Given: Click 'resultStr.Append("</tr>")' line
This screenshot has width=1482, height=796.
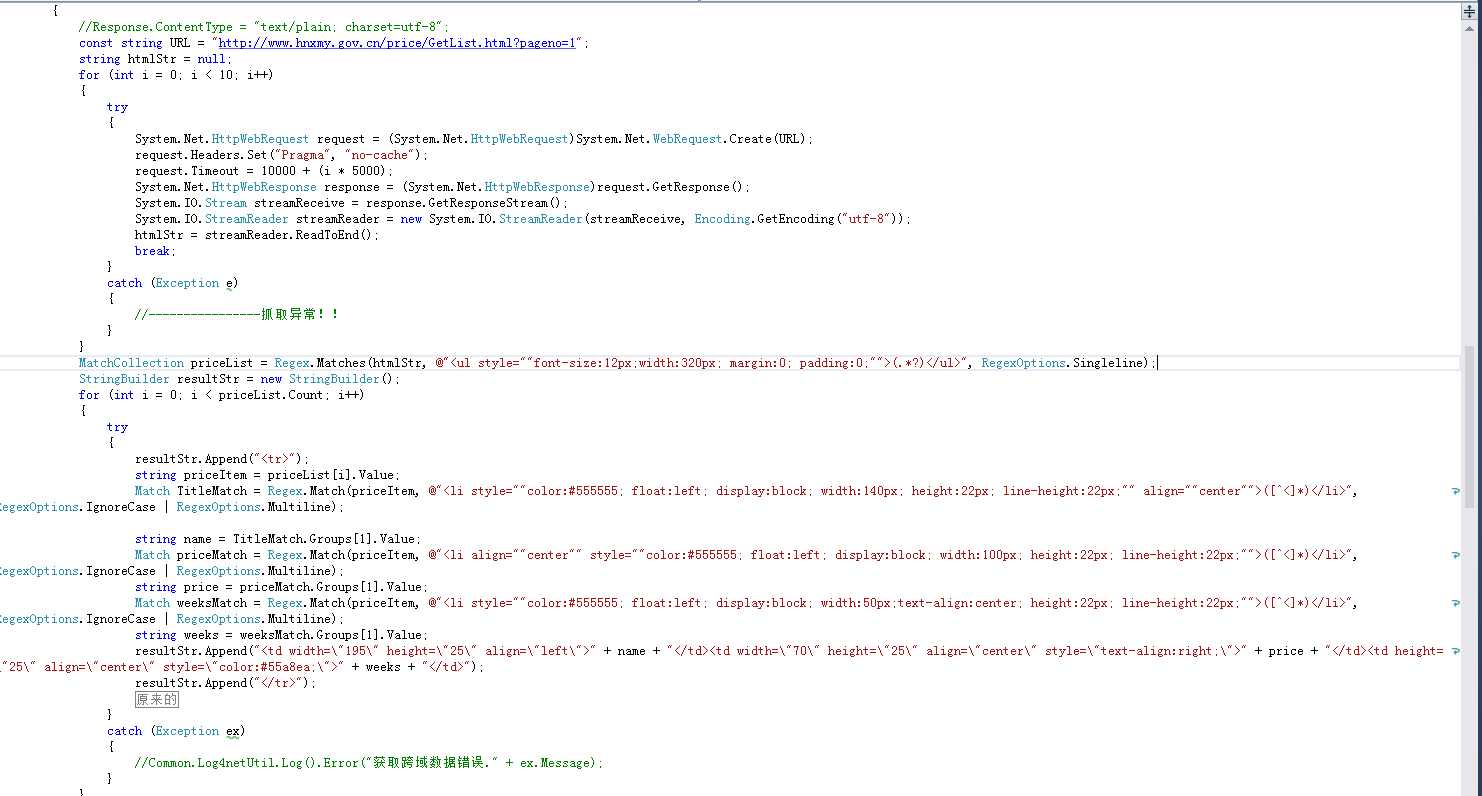Looking at the screenshot, I should point(225,683).
